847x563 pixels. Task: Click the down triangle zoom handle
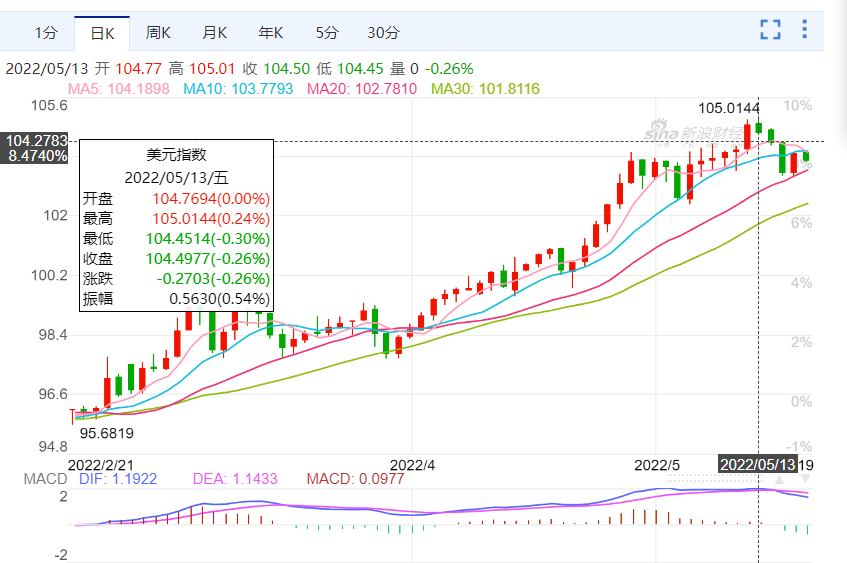coord(805,479)
